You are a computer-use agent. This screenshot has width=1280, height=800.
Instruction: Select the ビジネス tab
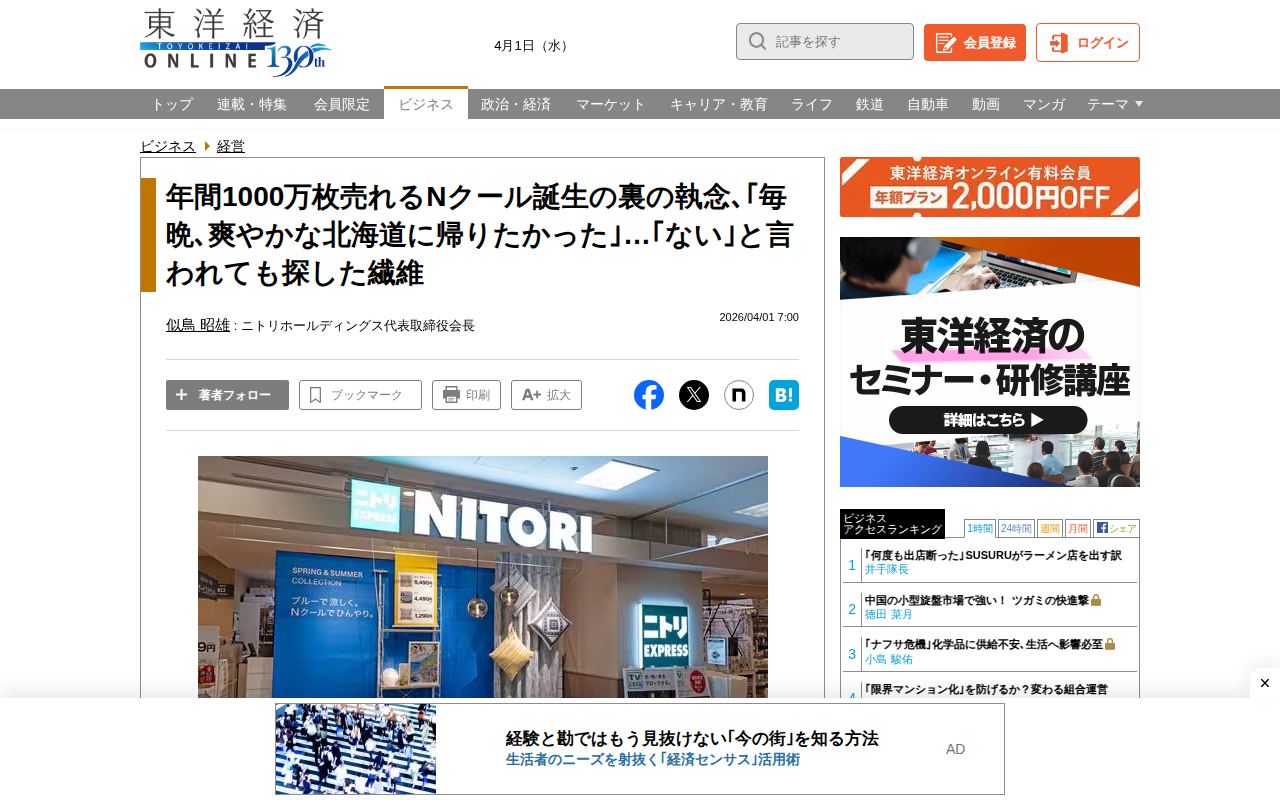point(426,104)
